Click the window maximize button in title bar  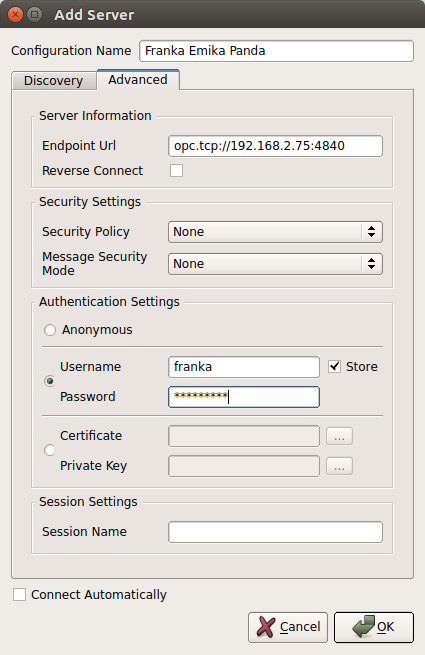click(x=35, y=15)
